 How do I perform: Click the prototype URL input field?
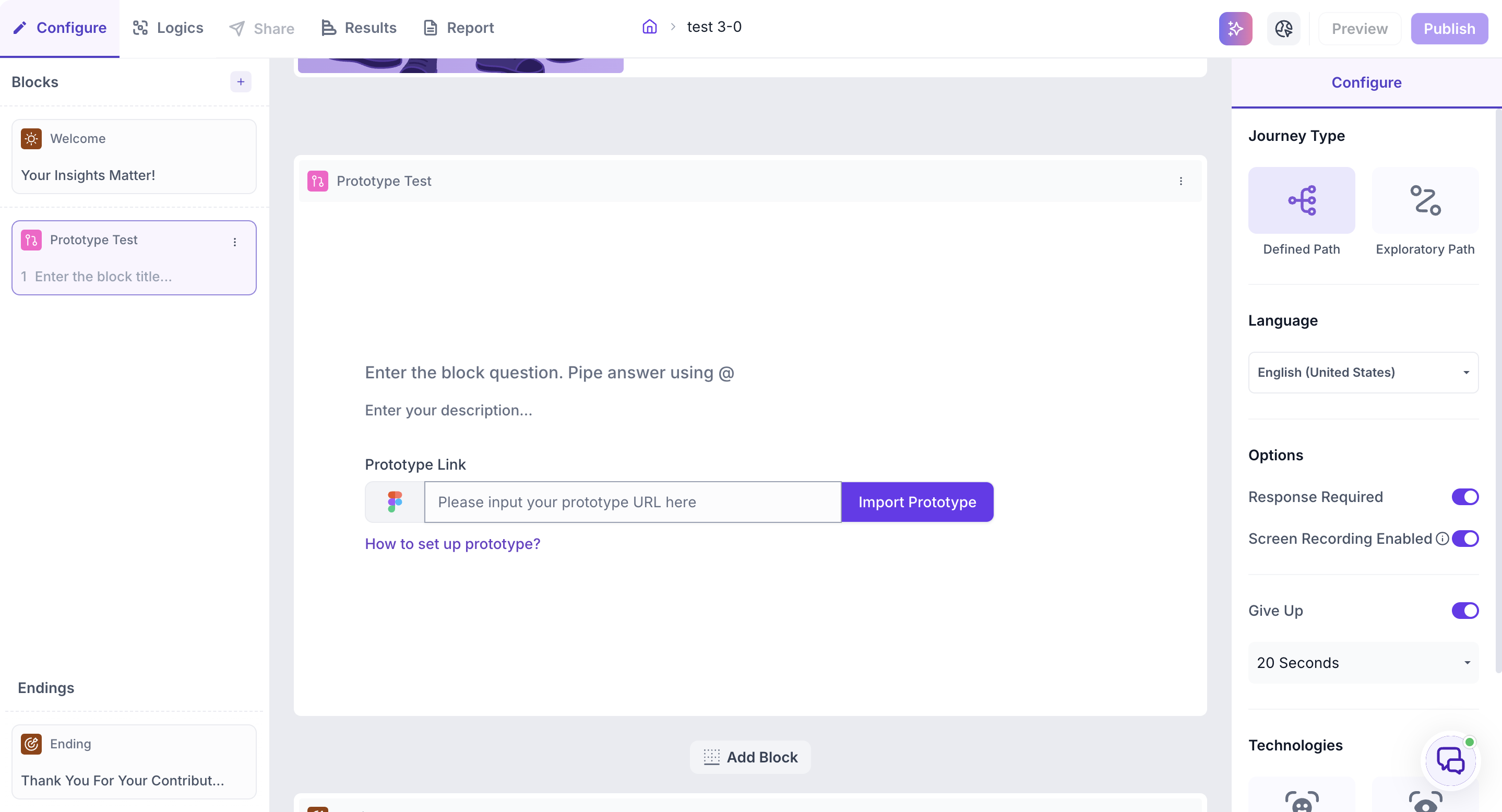click(633, 501)
